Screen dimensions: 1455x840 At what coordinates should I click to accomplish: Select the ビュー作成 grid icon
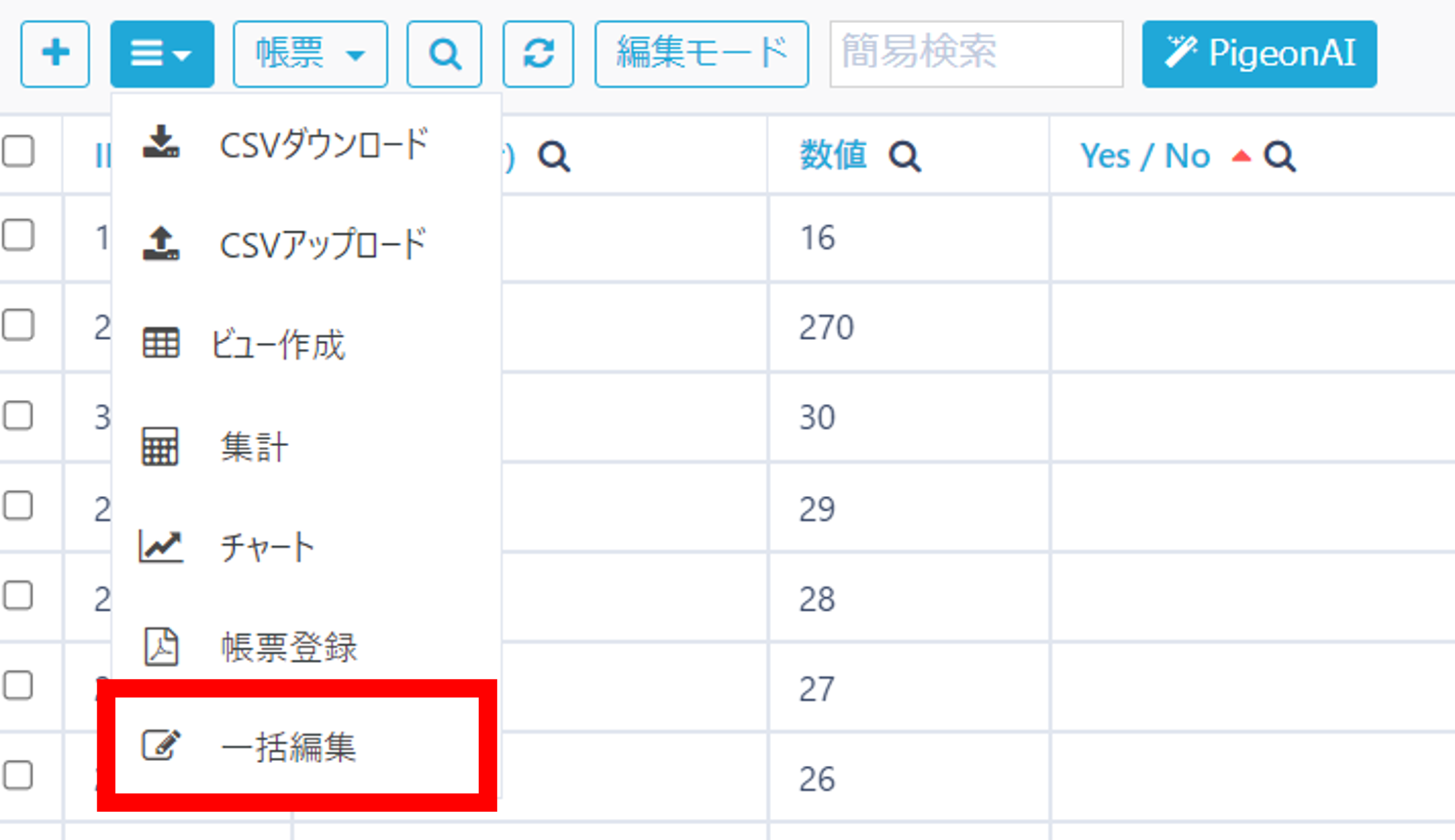tap(161, 343)
